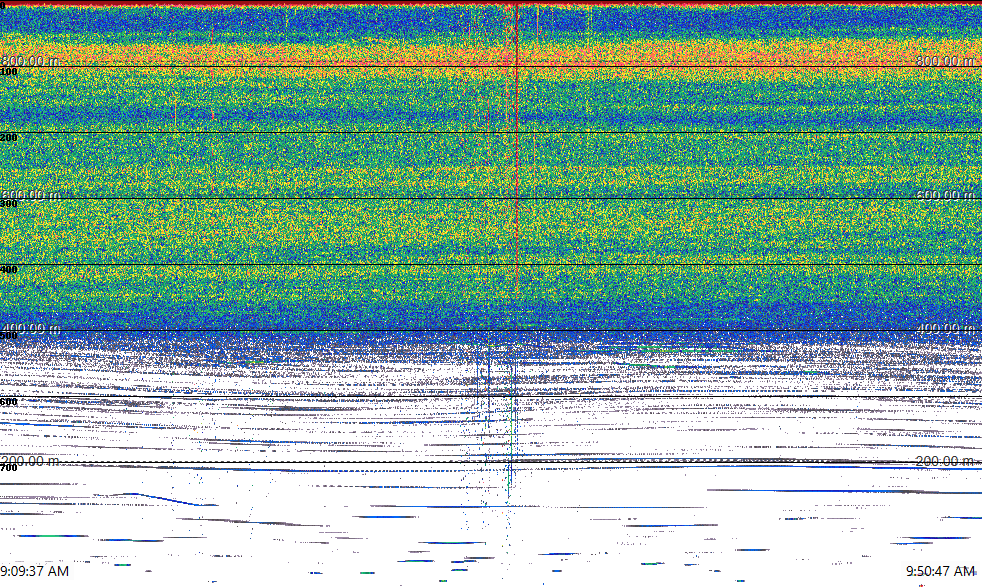Select the bold 600 range label
This screenshot has width=982, height=588.
(x=9, y=402)
